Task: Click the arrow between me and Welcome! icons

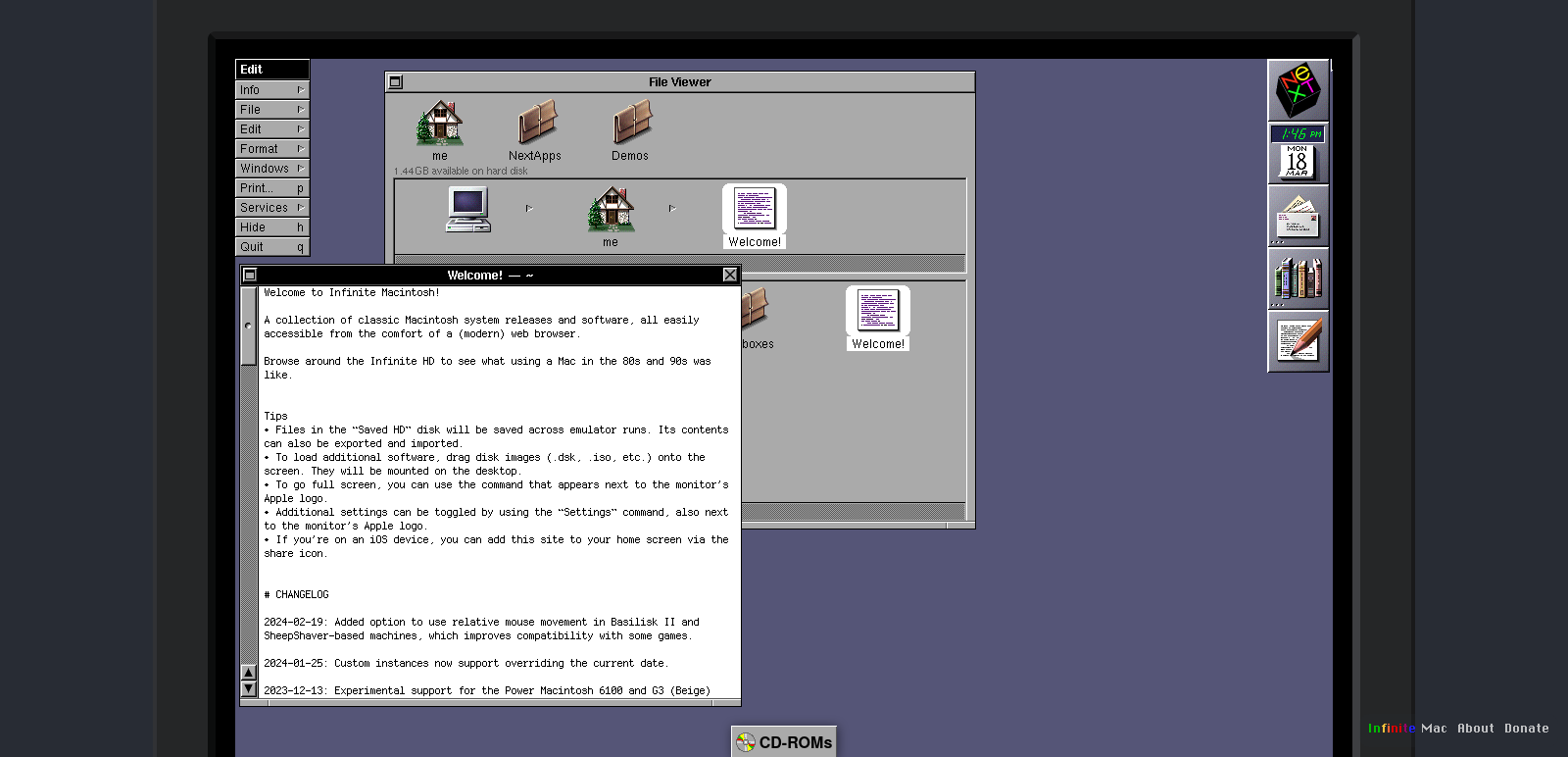Action: click(x=672, y=208)
